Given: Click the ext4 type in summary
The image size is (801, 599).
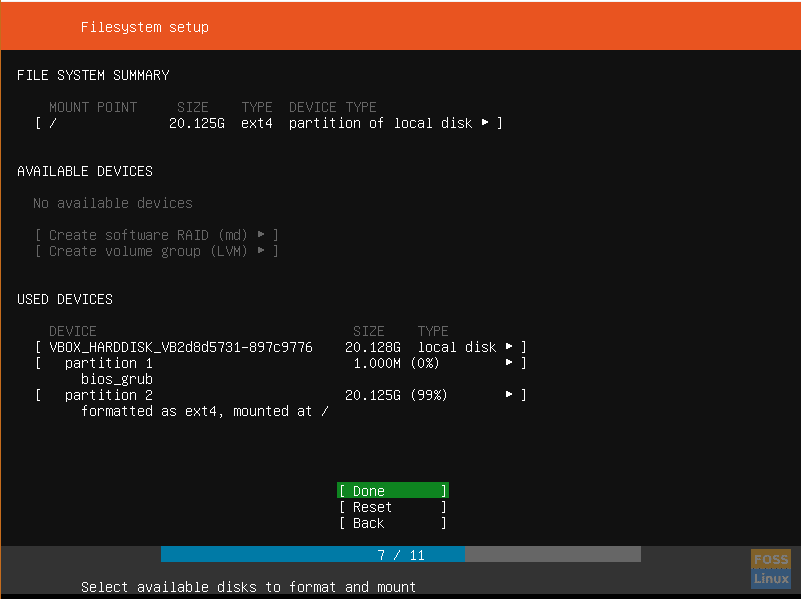Looking at the screenshot, I should tap(256, 123).
